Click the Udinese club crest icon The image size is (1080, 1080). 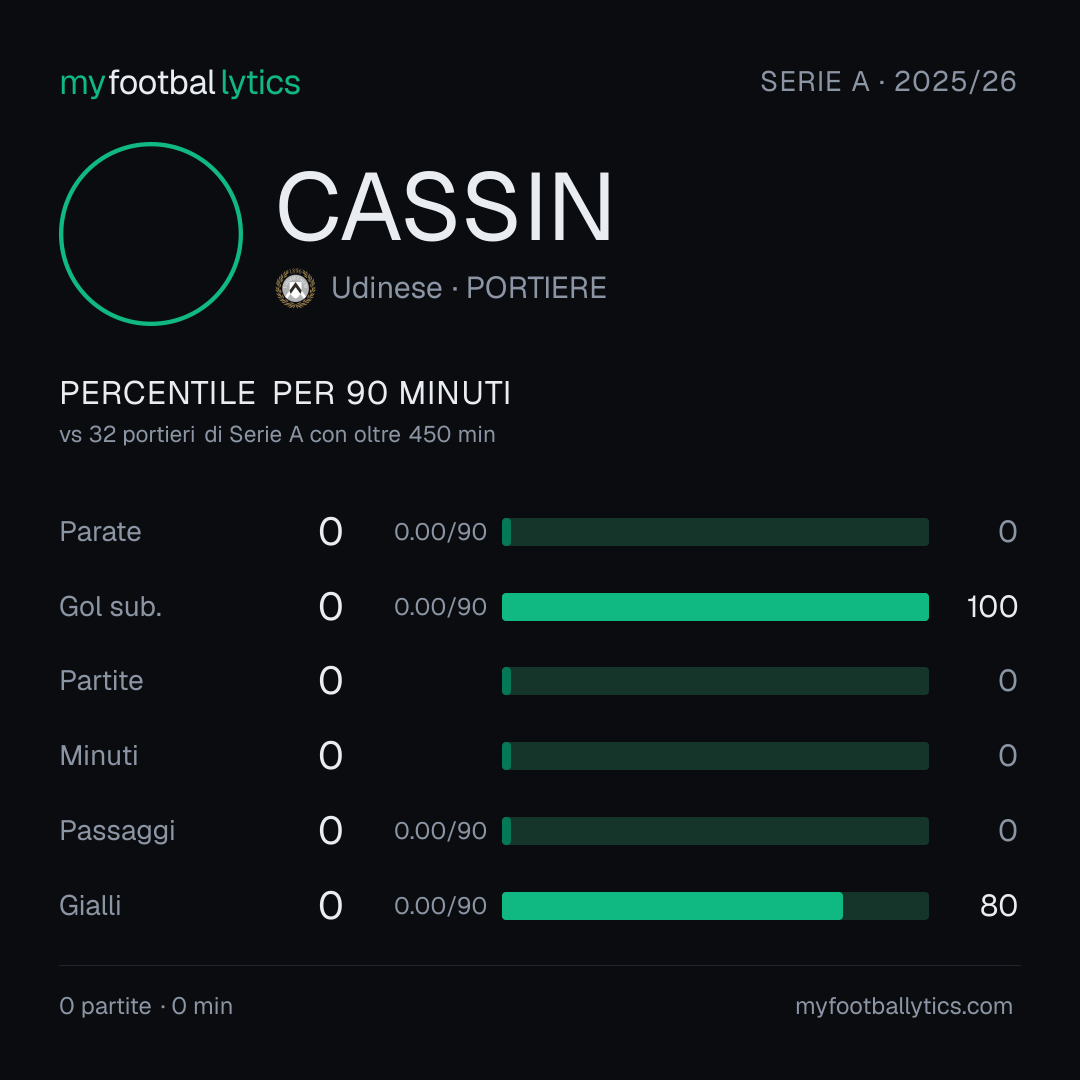coord(295,288)
